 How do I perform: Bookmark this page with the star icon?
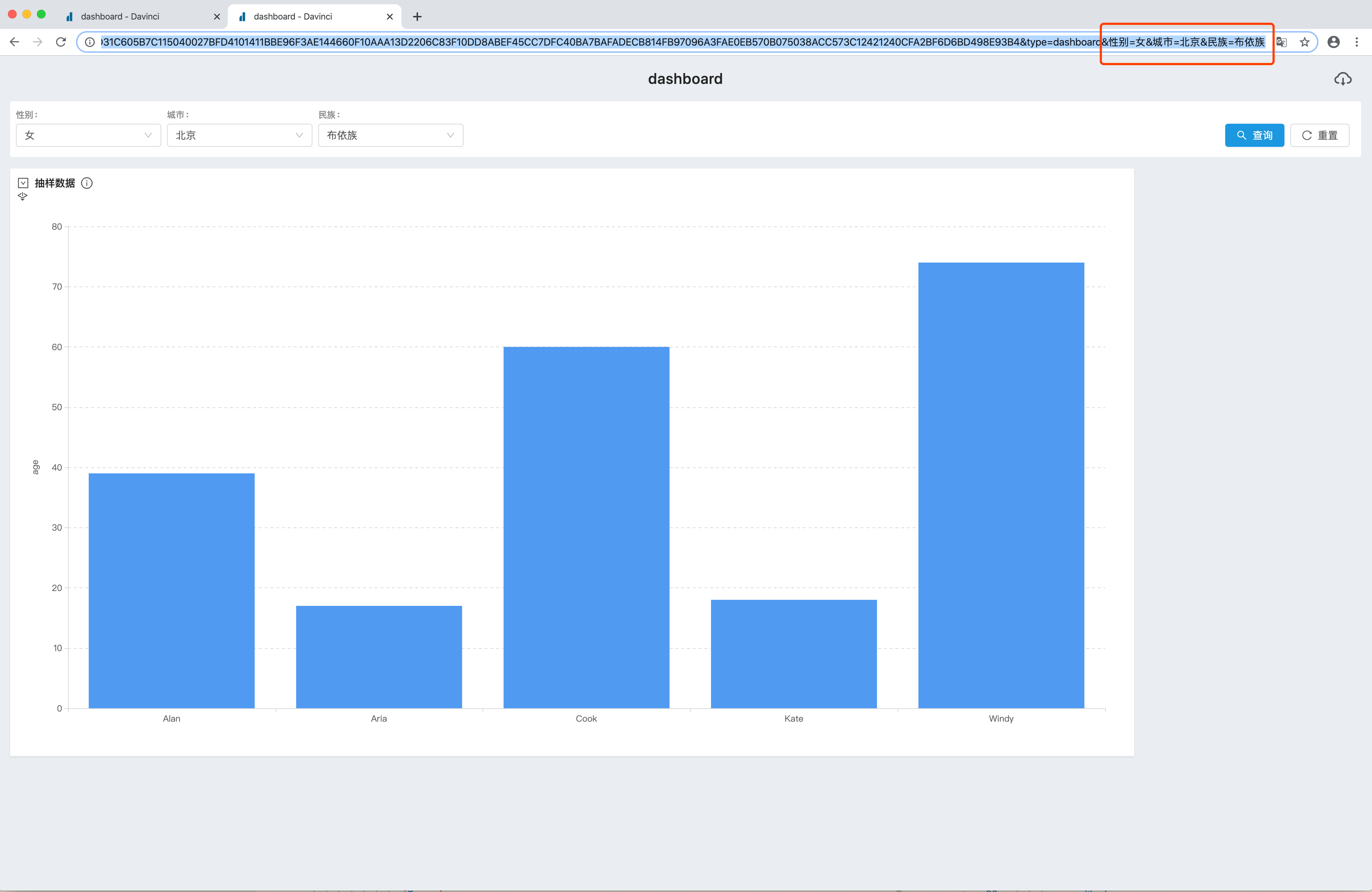coord(1304,42)
